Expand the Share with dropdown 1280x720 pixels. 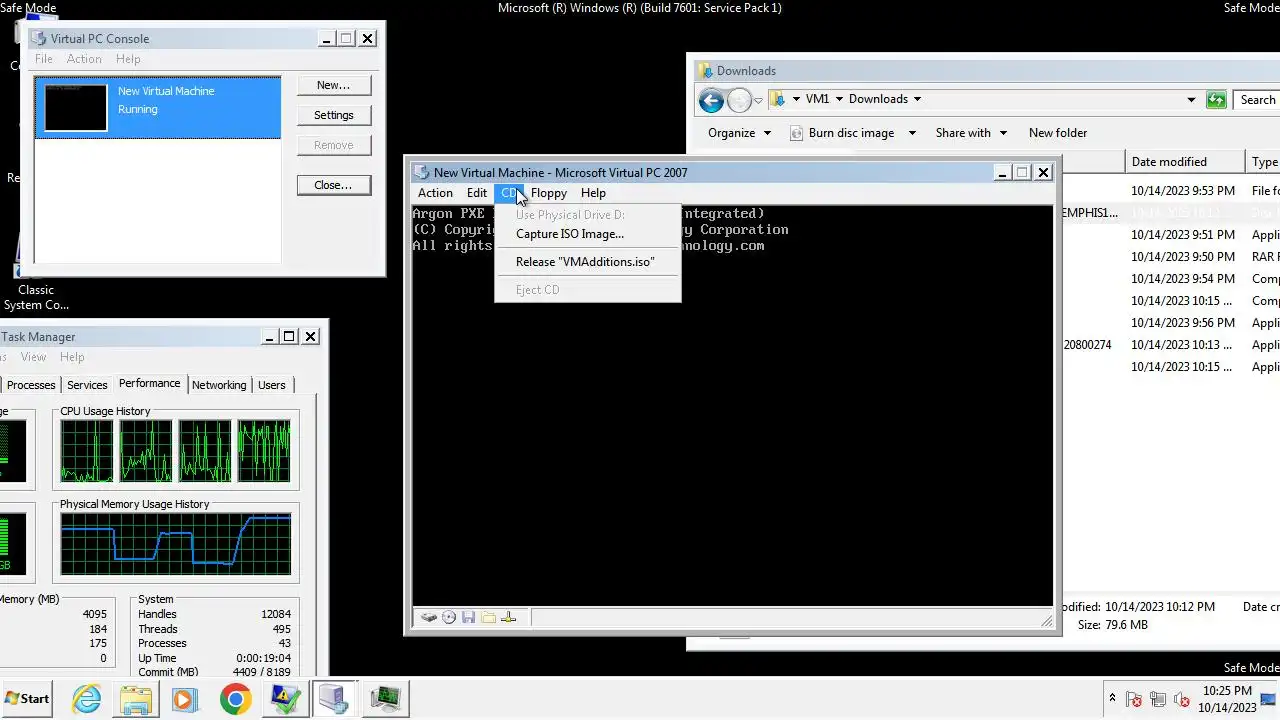pyautogui.click(x=971, y=133)
